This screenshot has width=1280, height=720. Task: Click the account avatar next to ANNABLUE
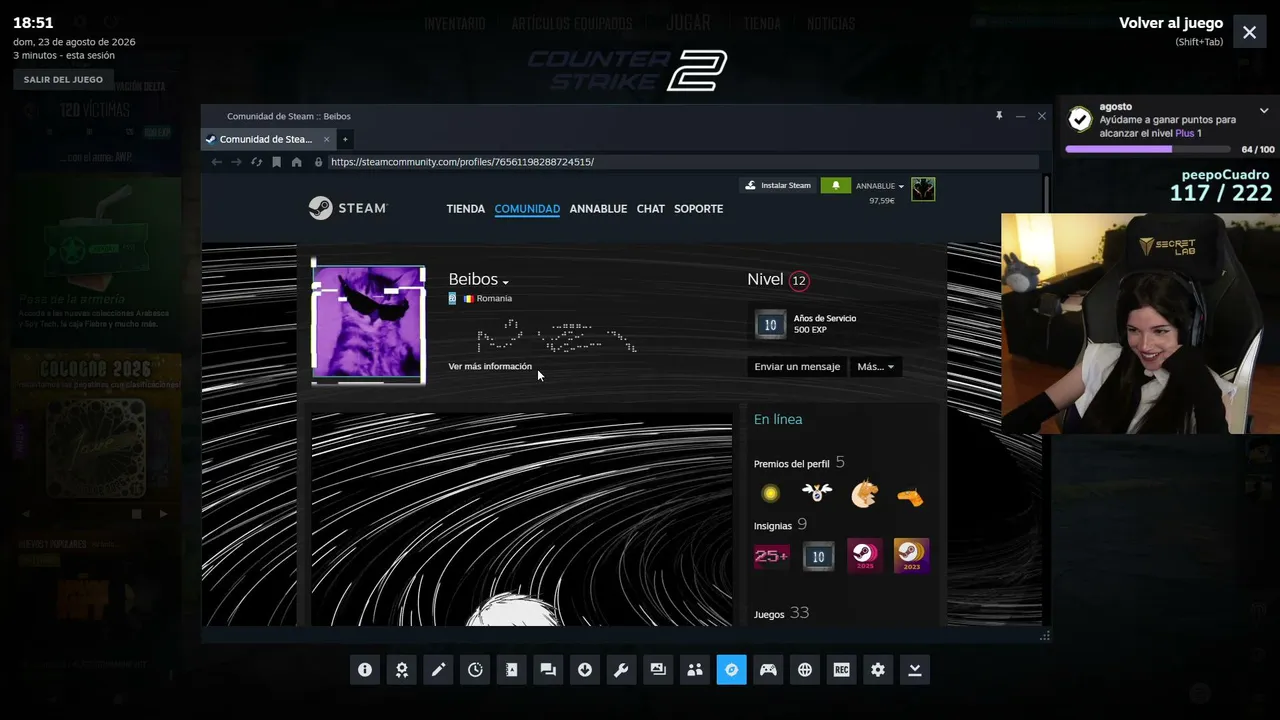pos(923,188)
